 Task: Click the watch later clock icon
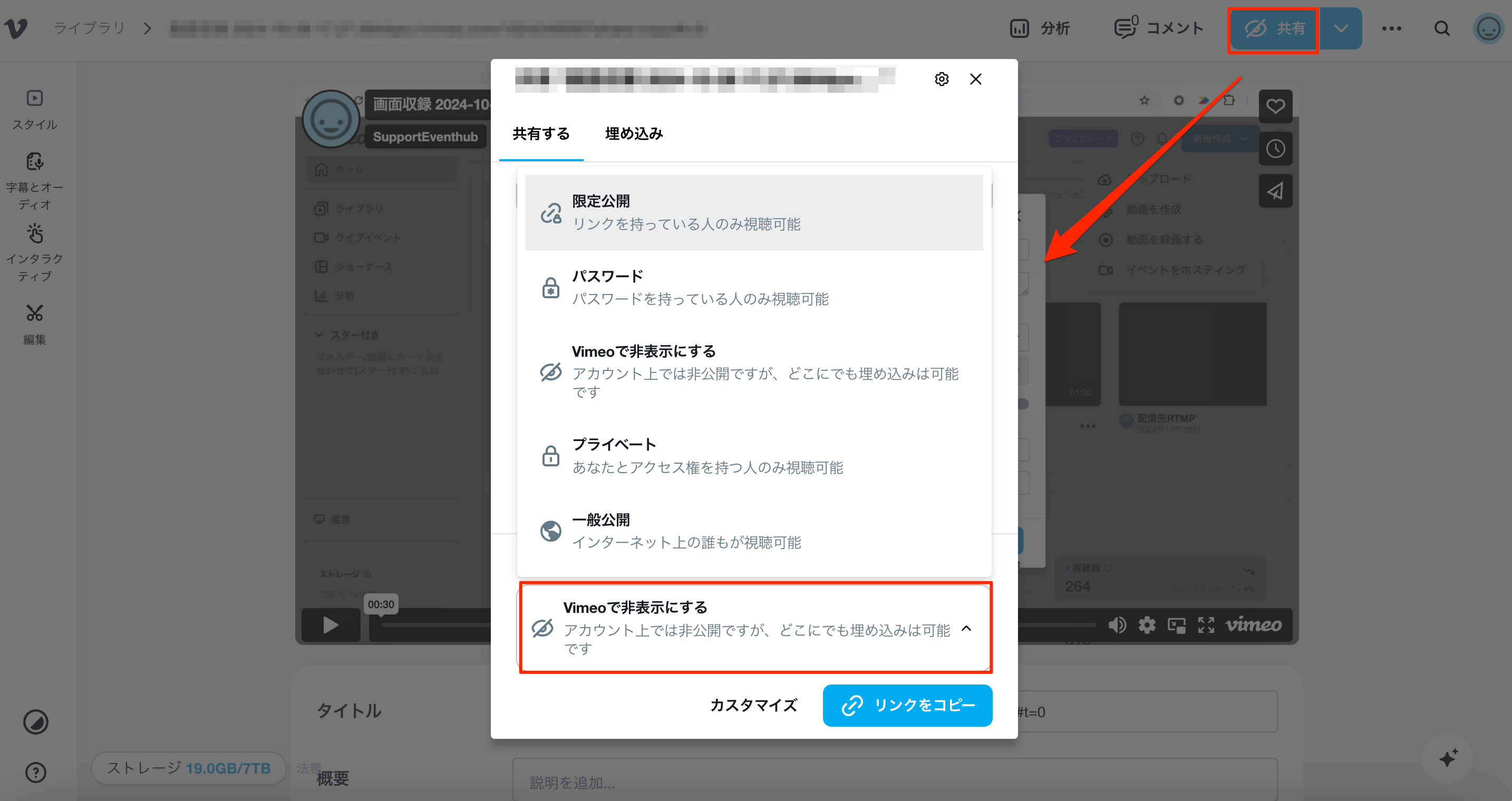[1275, 149]
